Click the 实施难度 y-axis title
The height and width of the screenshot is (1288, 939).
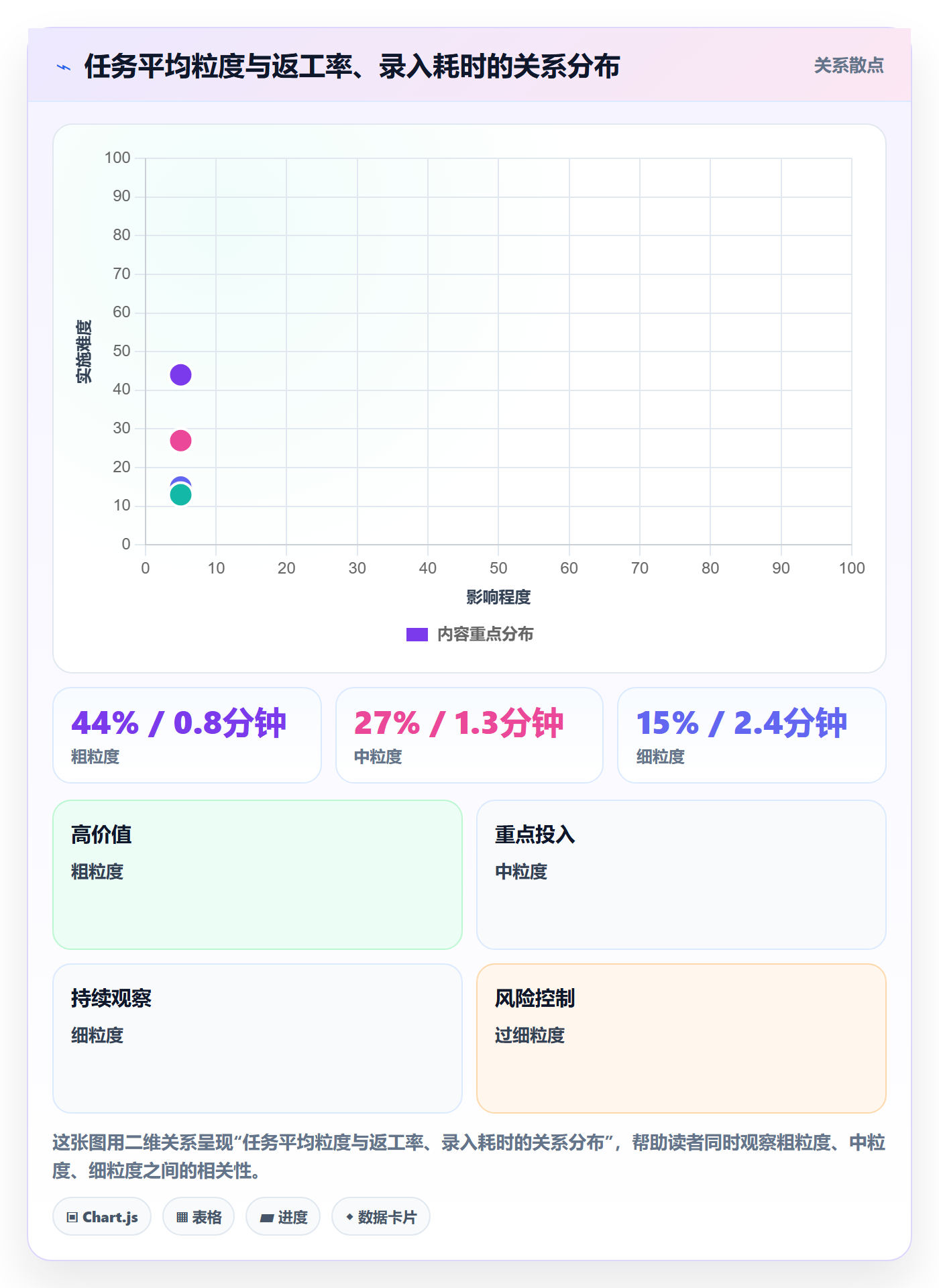pyautogui.click(x=84, y=352)
